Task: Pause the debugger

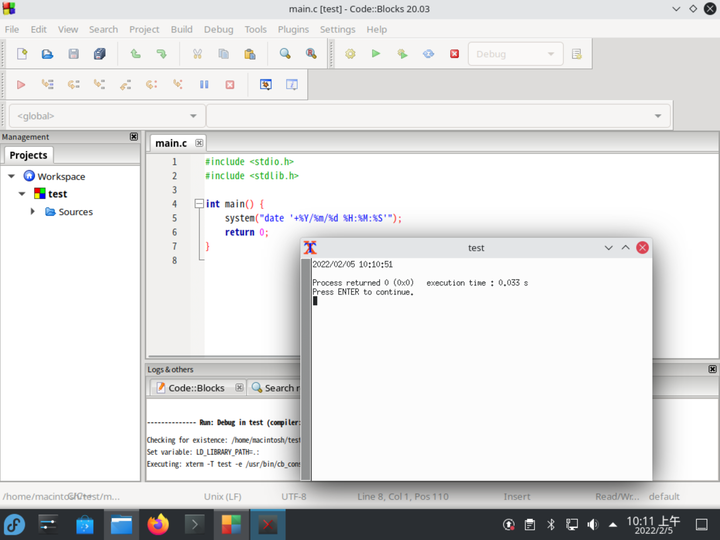Action: tap(204, 84)
